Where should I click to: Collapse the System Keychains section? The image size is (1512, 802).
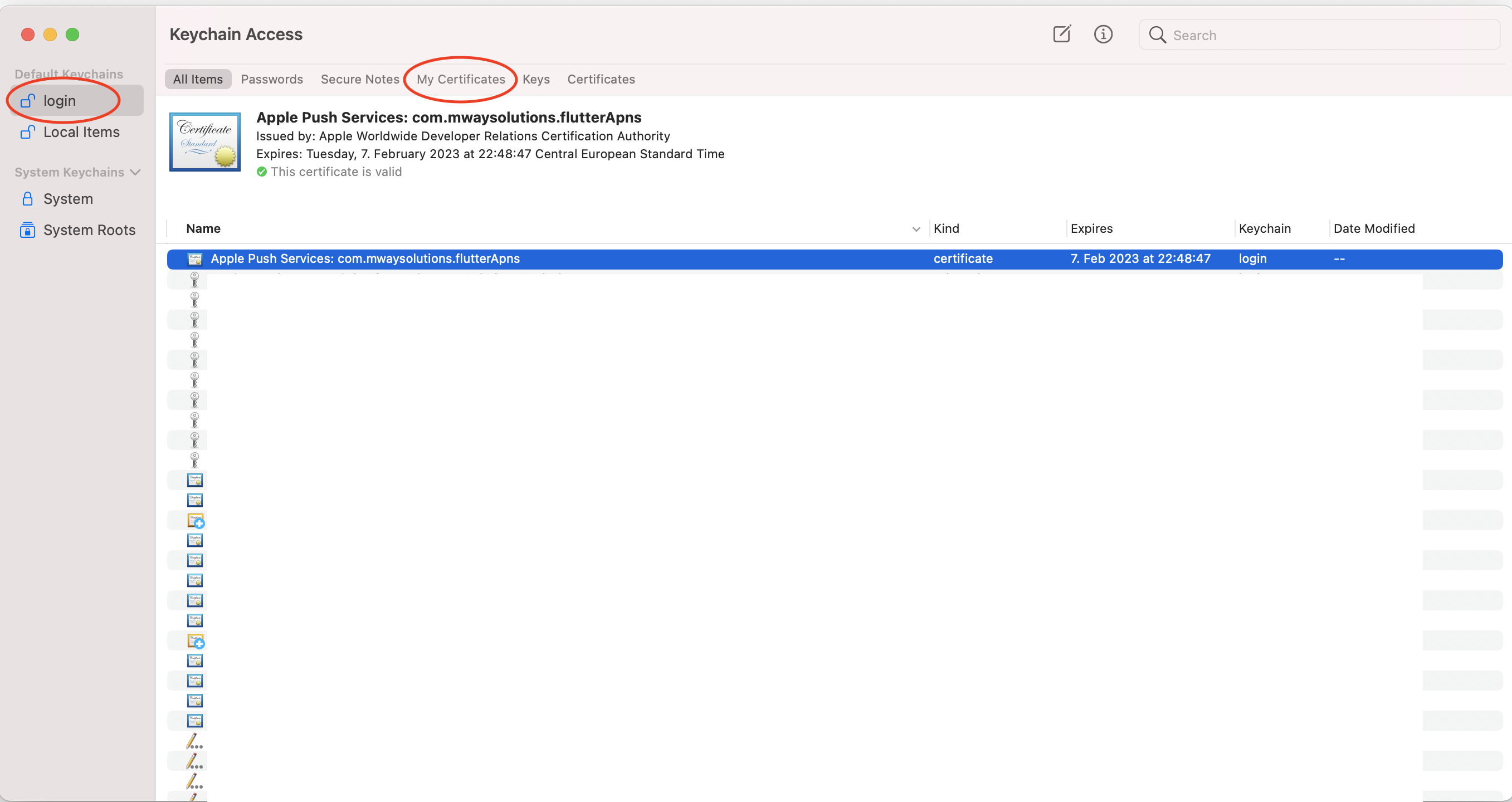(x=135, y=172)
